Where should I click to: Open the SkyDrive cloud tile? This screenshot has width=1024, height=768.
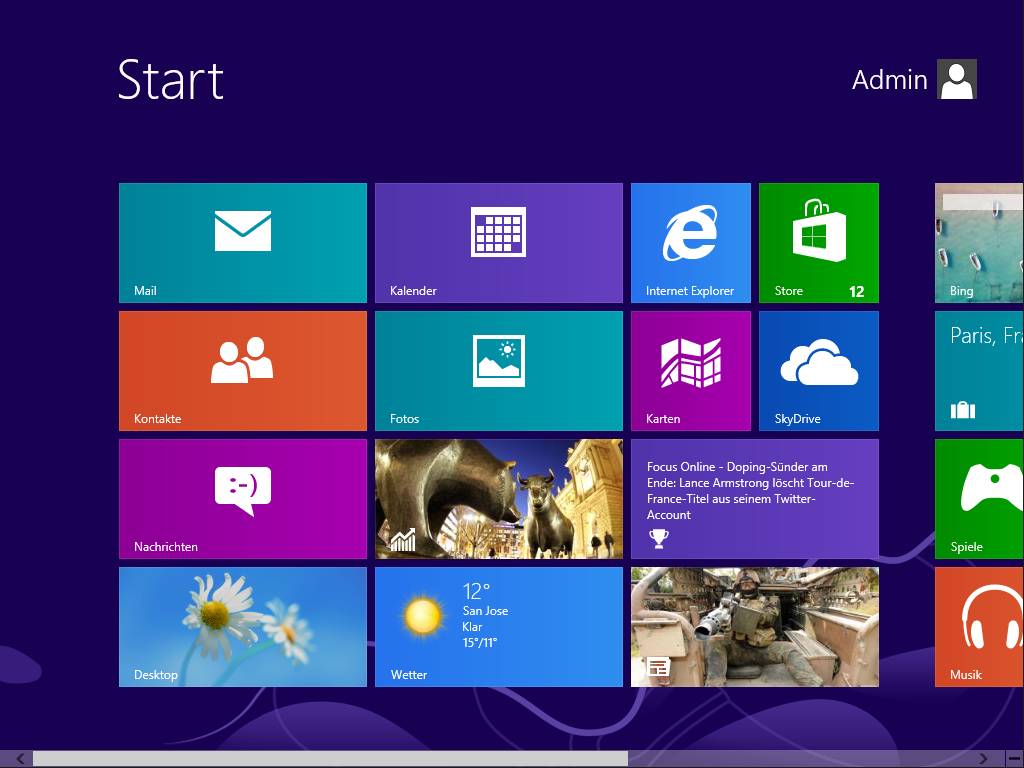click(818, 371)
